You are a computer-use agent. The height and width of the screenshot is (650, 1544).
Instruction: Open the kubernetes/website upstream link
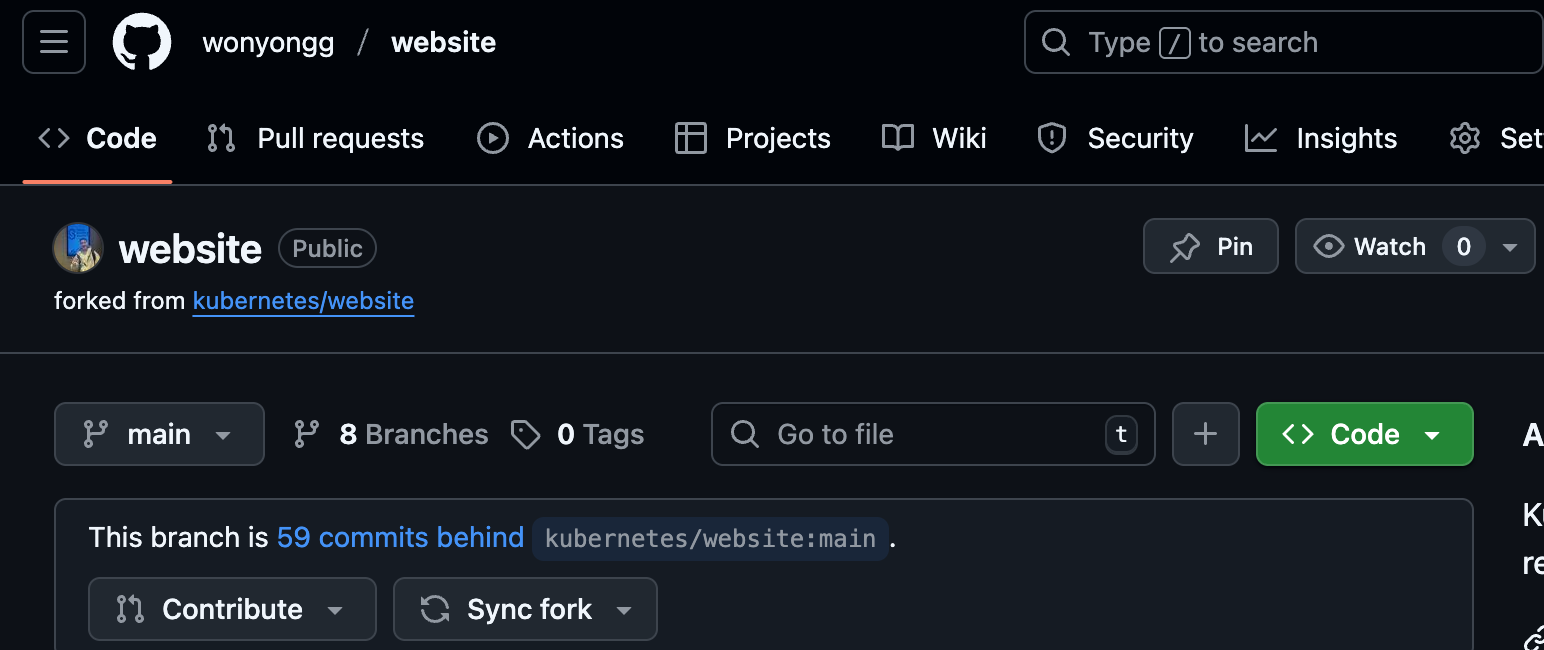(303, 301)
